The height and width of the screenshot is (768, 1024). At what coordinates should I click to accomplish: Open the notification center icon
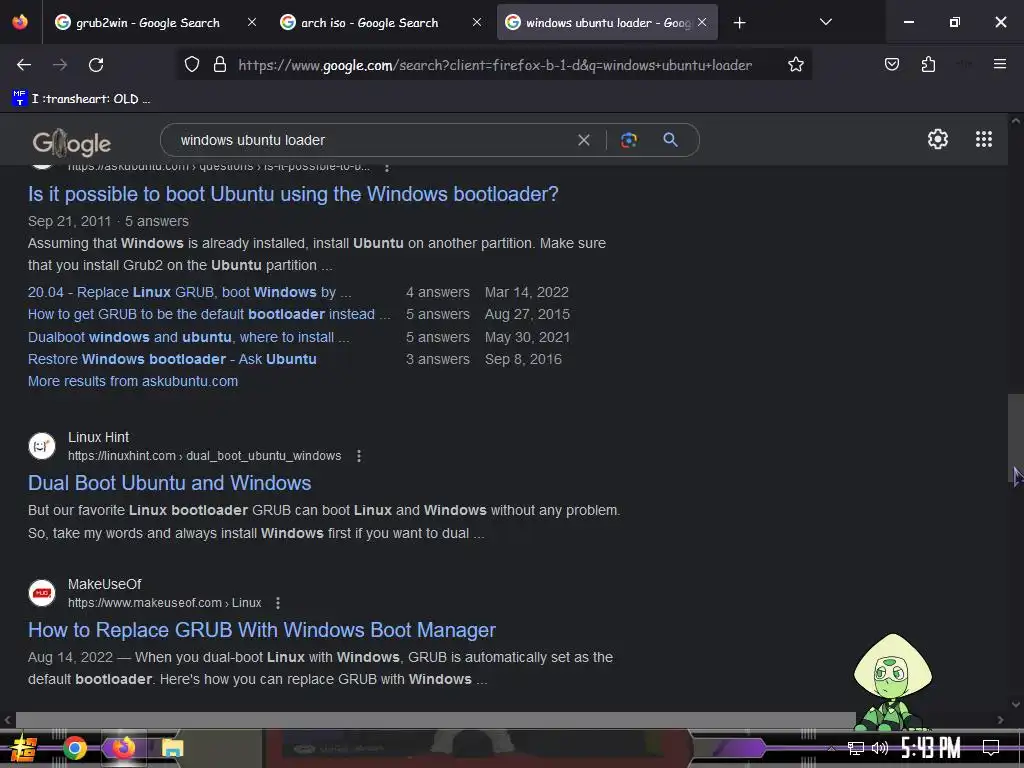991,748
